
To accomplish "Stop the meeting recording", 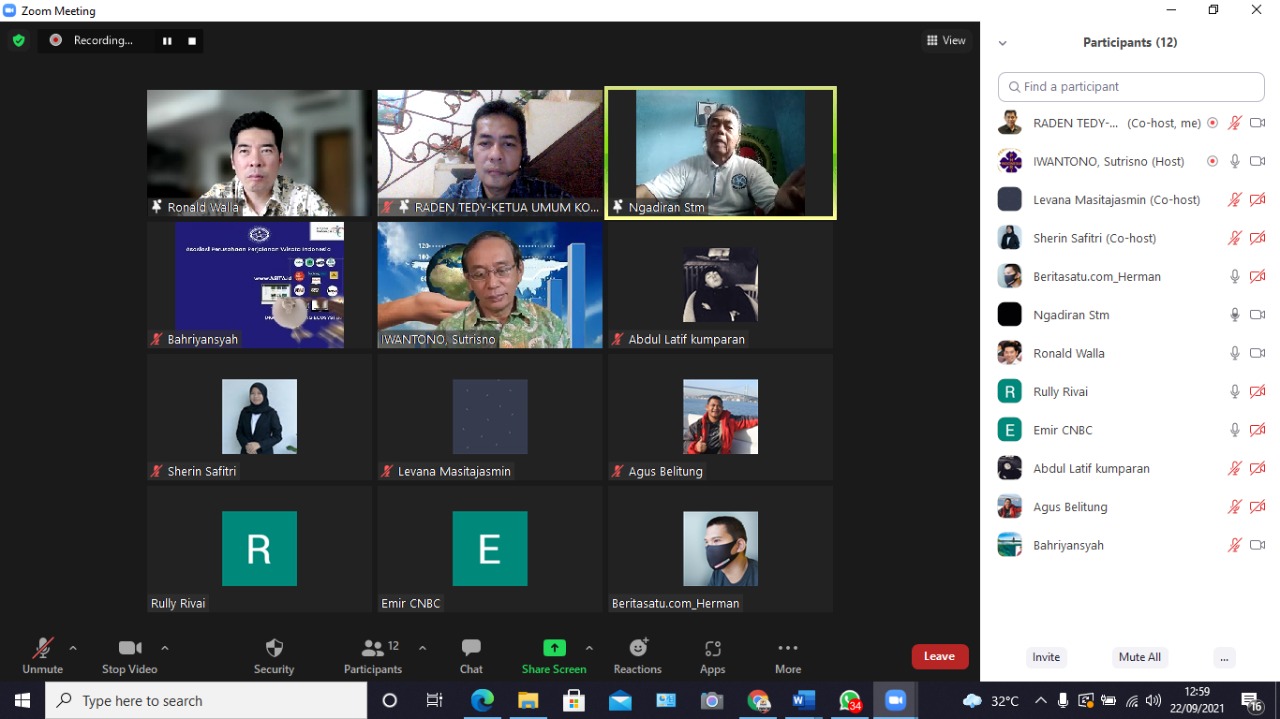I will pos(192,41).
